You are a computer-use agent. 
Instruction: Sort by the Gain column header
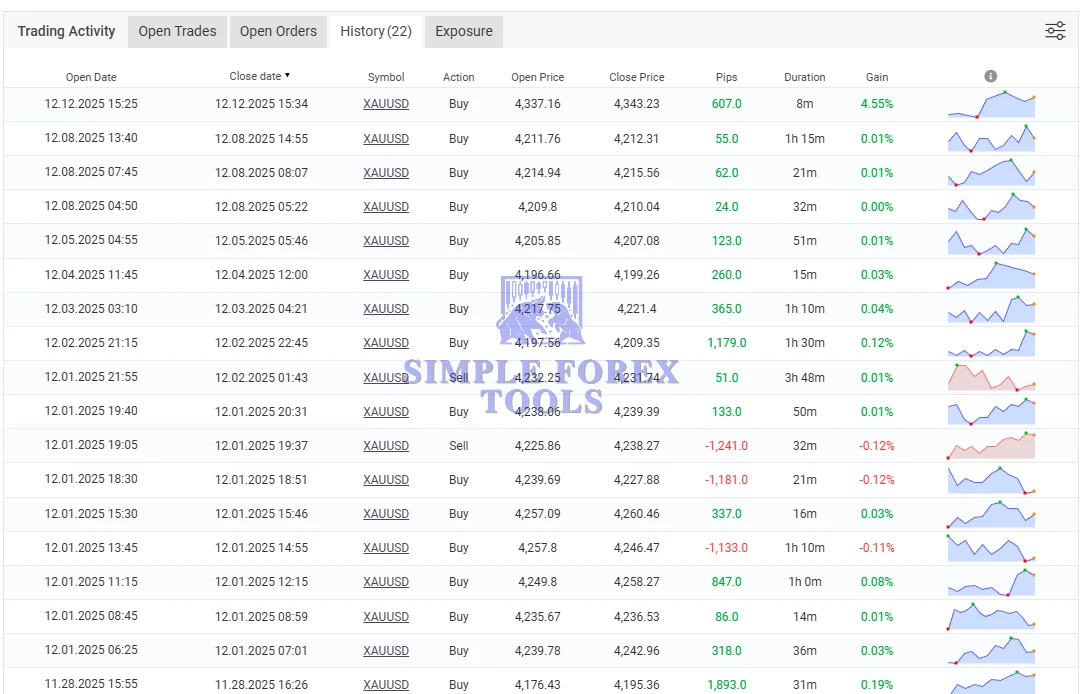[877, 77]
